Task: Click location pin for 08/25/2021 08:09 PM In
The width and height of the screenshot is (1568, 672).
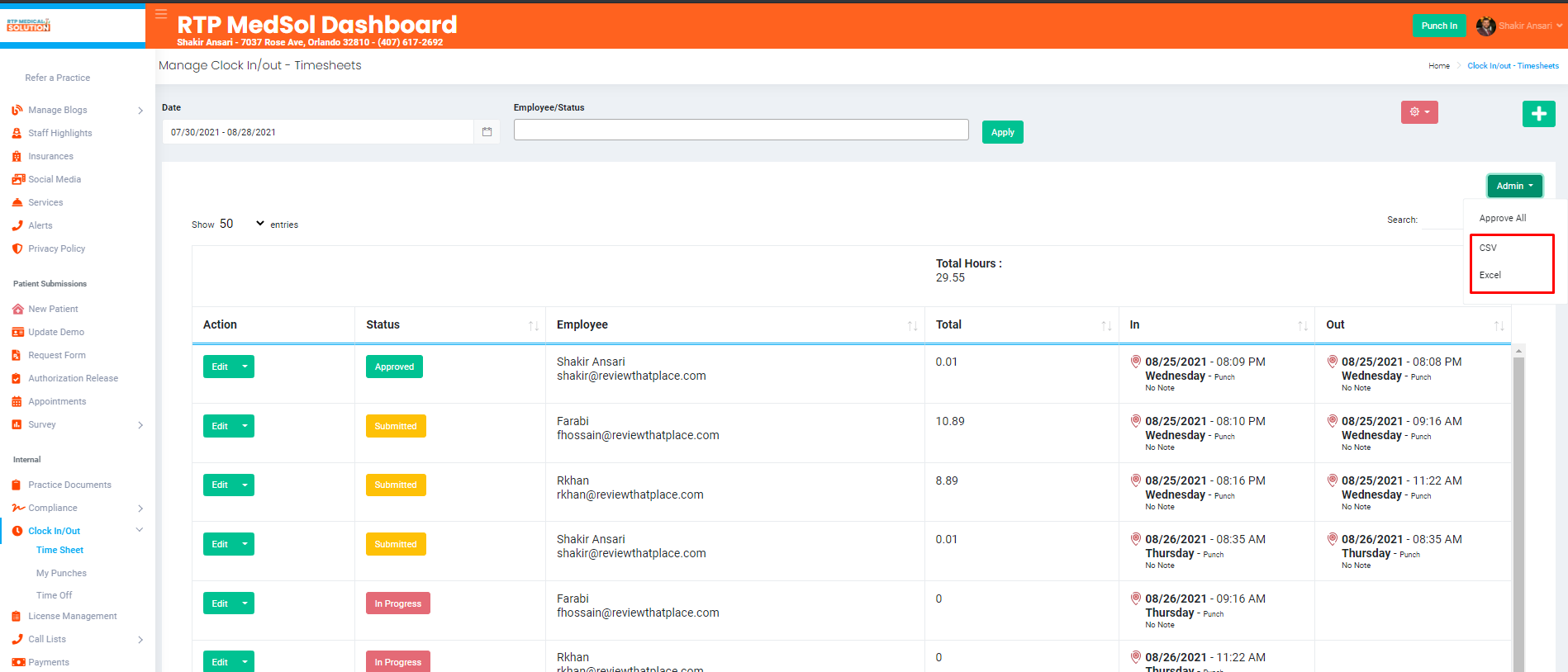Action: tap(1136, 362)
